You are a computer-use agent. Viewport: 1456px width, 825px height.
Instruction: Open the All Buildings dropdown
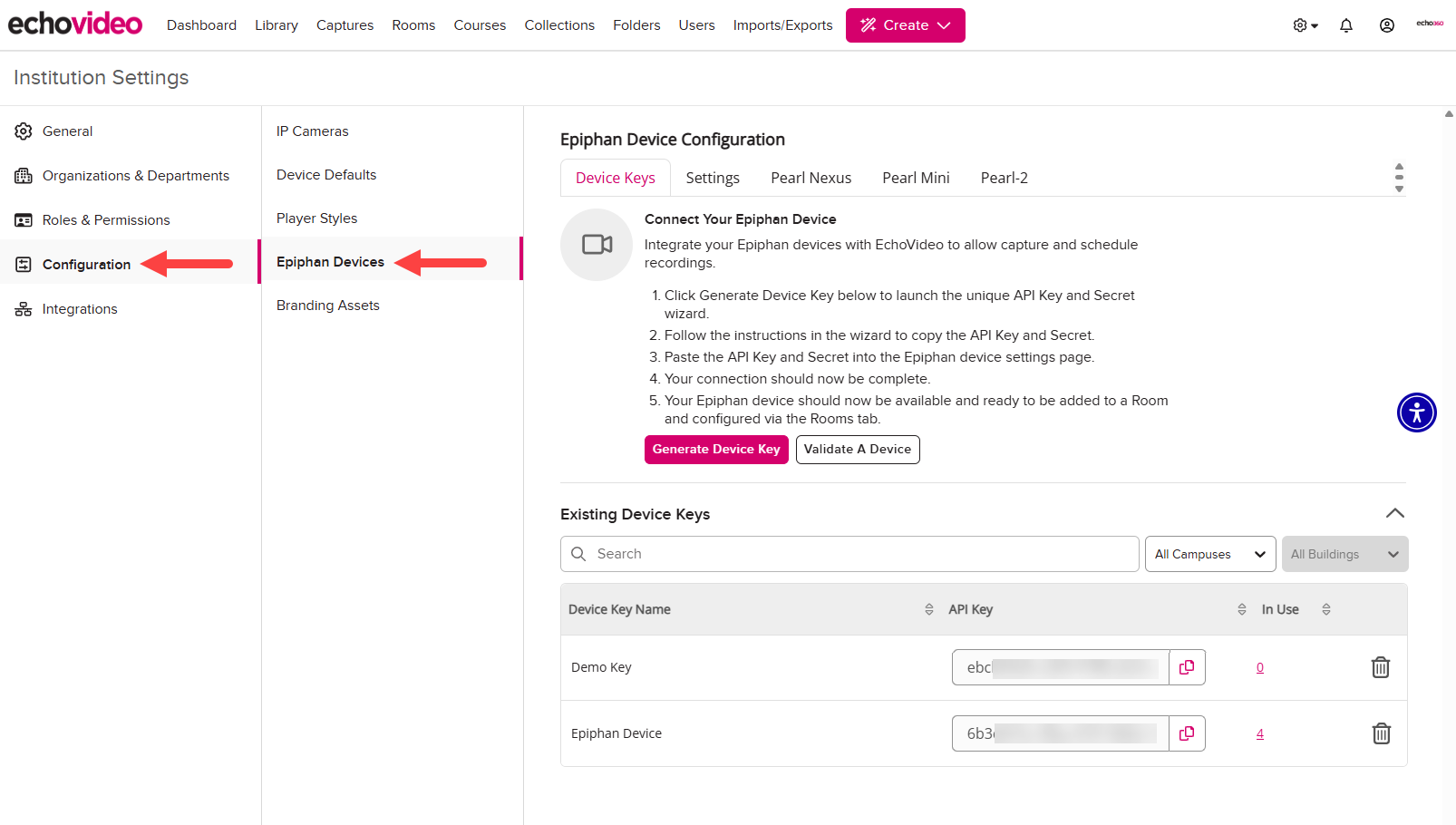coord(1344,554)
